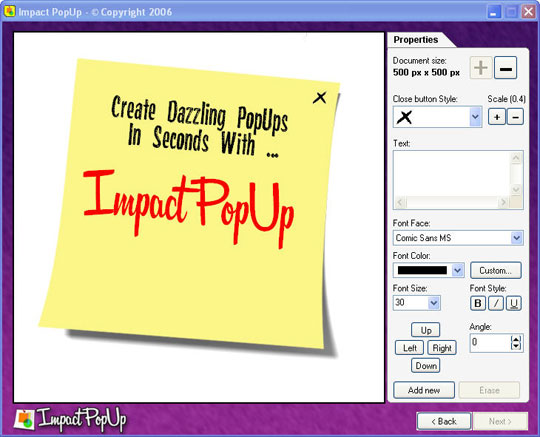Viewport: 540px width, 437px height.
Task: Click the Next button
Action: pyautogui.click(x=500, y=421)
